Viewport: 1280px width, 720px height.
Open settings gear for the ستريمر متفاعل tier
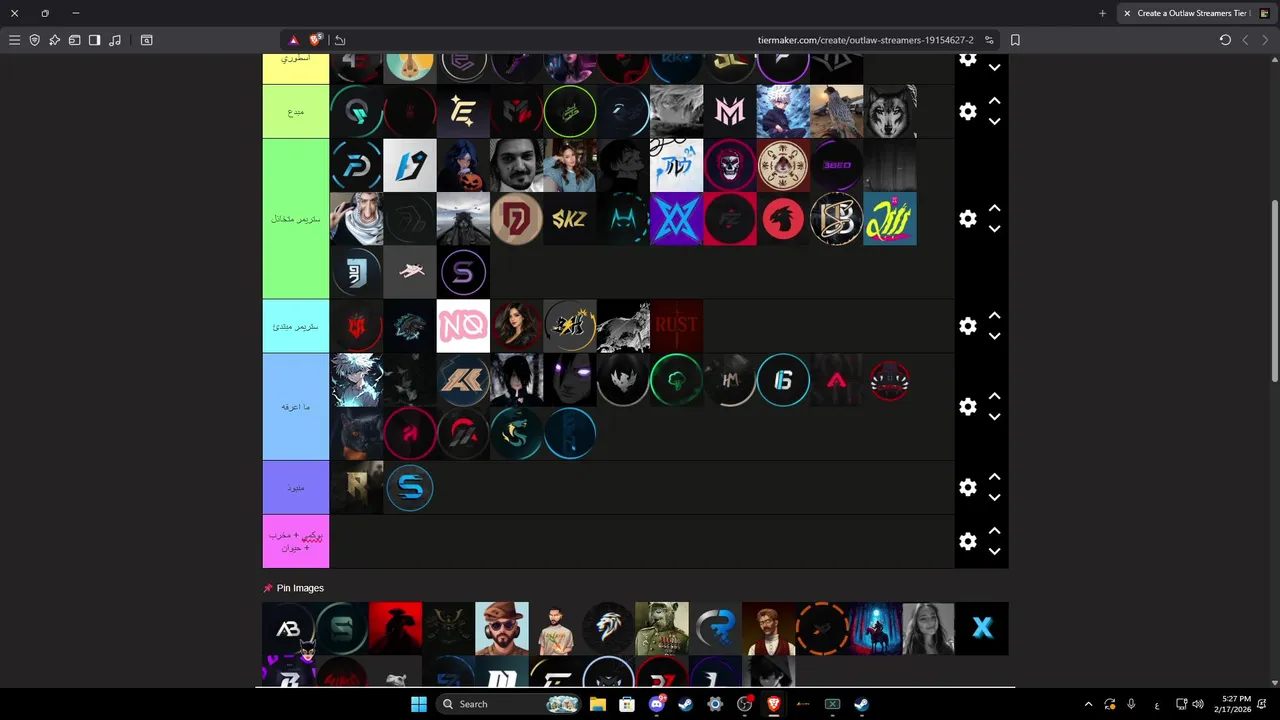click(x=967, y=219)
